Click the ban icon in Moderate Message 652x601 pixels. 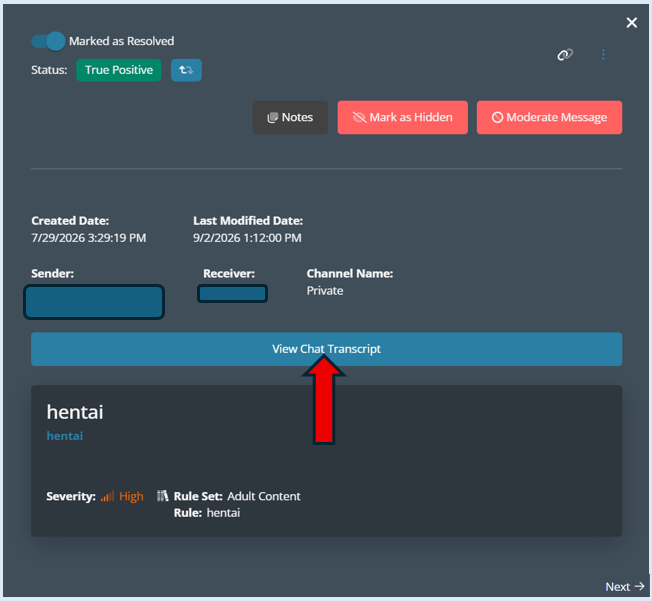tap(497, 118)
